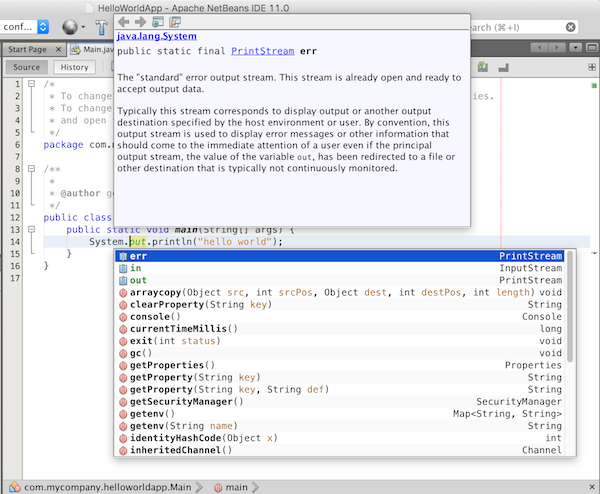Toggle editor to History view
The width and height of the screenshot is (600, 494).
pos(74,67)
